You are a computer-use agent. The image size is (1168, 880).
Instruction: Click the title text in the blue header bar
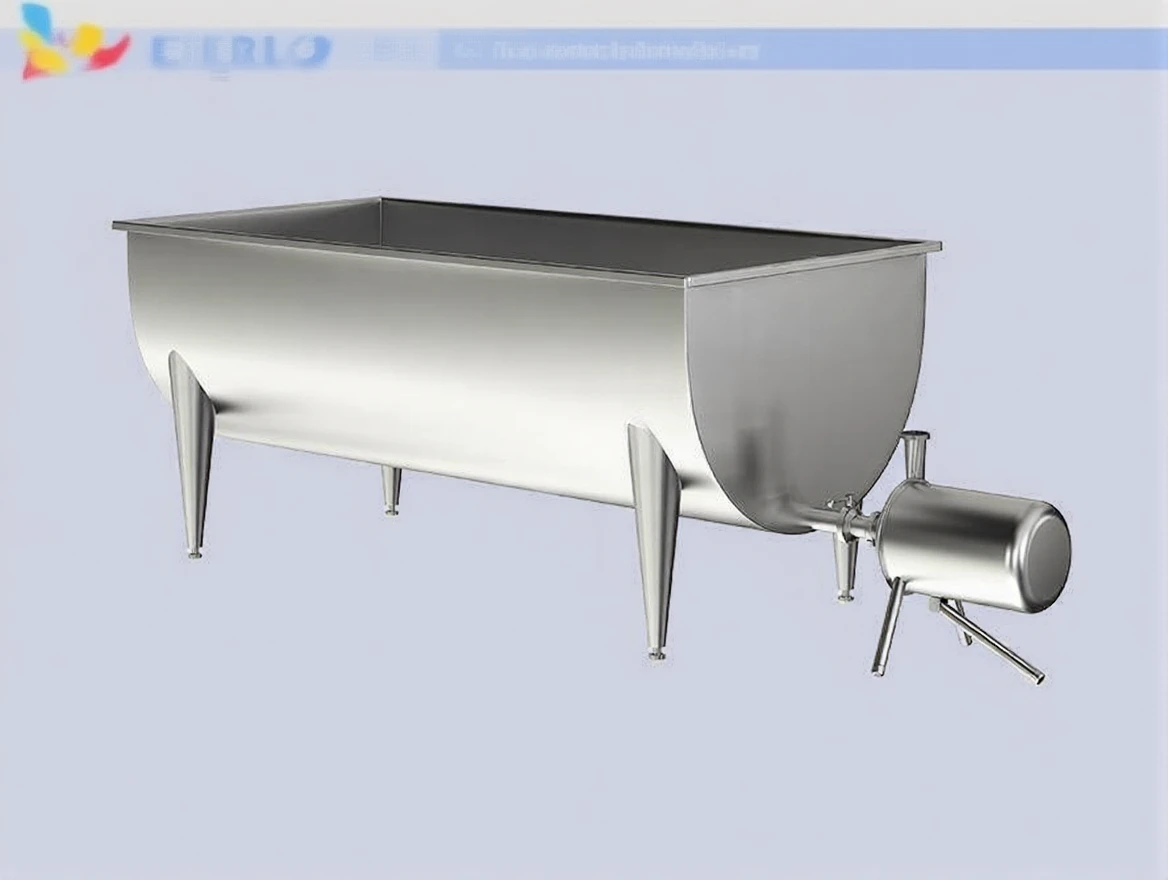(x=618, y=50)
